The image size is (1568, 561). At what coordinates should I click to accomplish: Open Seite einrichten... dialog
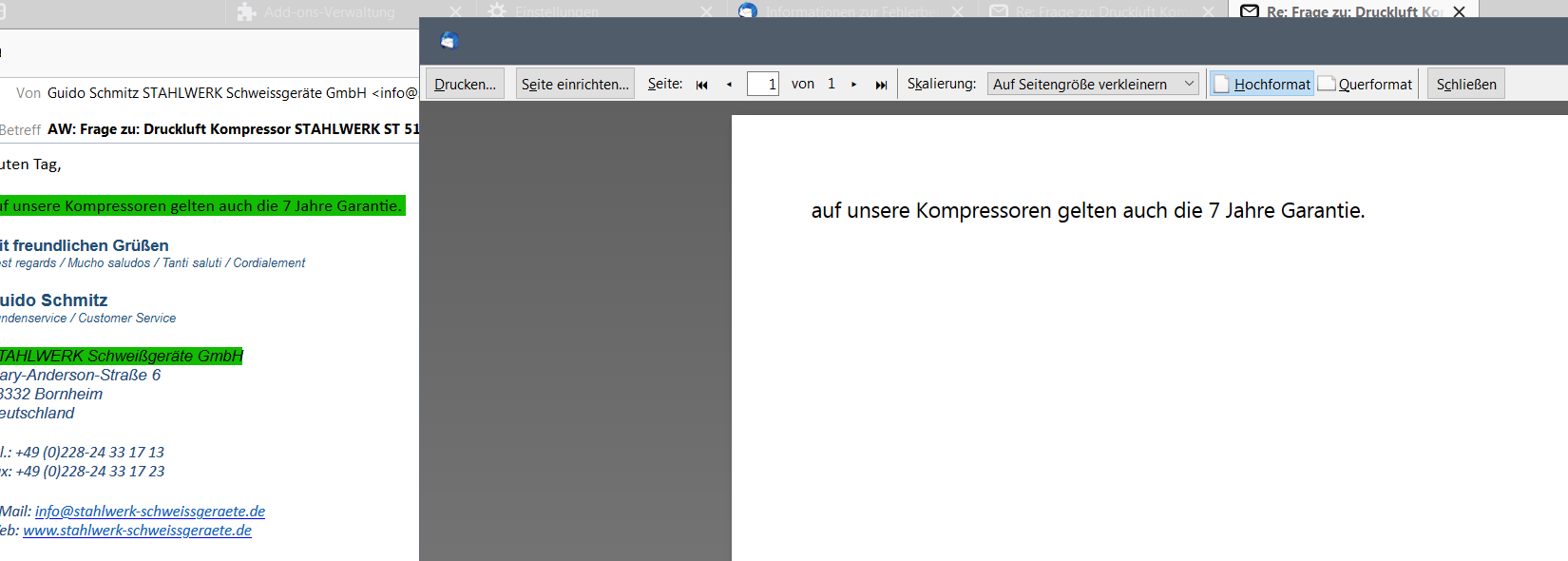click(x=575, y=85)
